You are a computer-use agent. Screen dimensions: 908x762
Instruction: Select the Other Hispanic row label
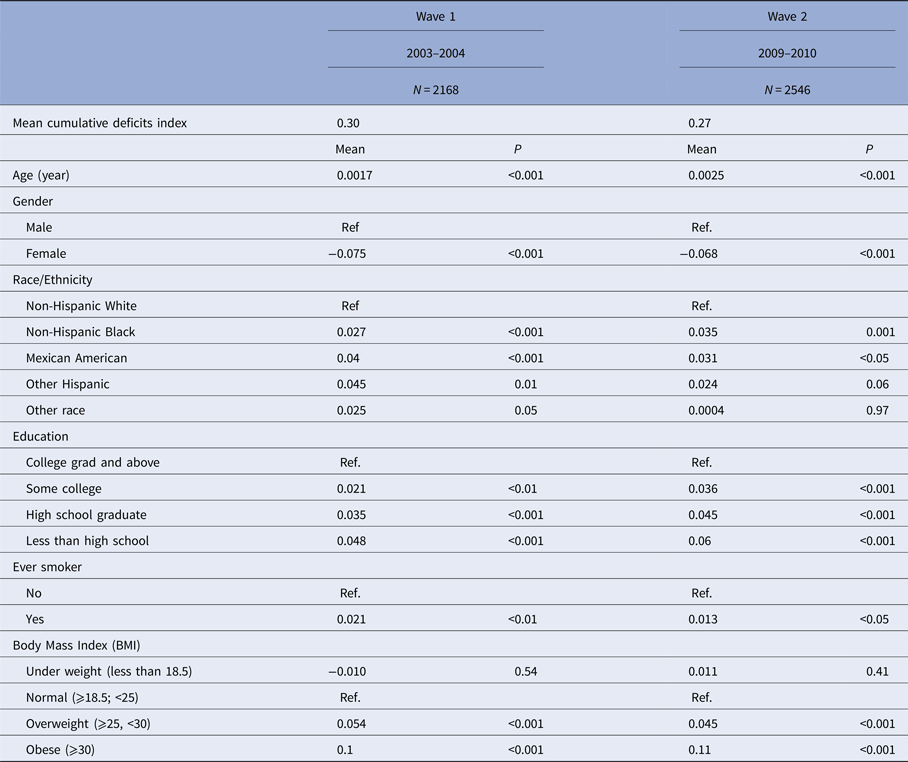[x=68, y=384]
